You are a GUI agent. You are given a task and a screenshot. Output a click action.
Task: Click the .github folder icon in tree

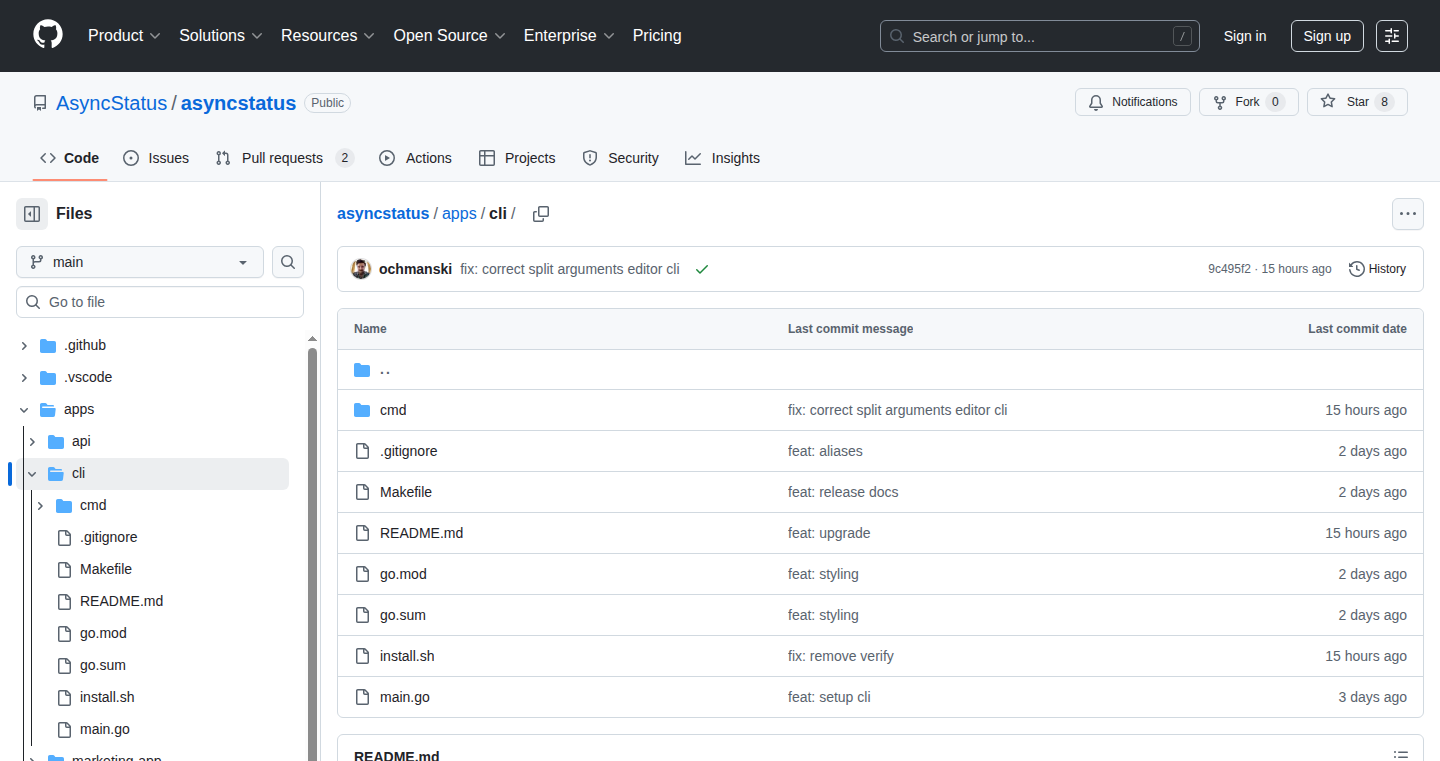pyautogui.click(x=48, y=346)
